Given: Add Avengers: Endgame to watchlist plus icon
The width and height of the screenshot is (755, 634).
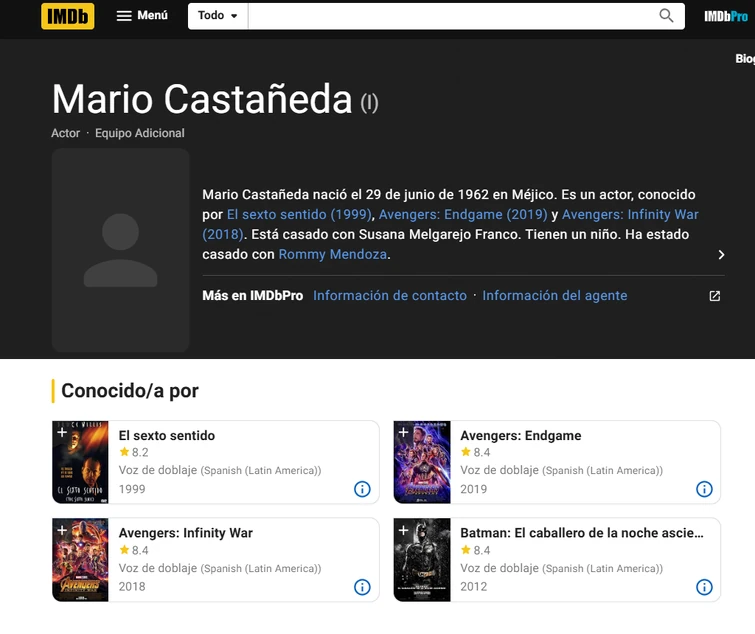Looking at the screenshot, I should (x=404, y=432).
